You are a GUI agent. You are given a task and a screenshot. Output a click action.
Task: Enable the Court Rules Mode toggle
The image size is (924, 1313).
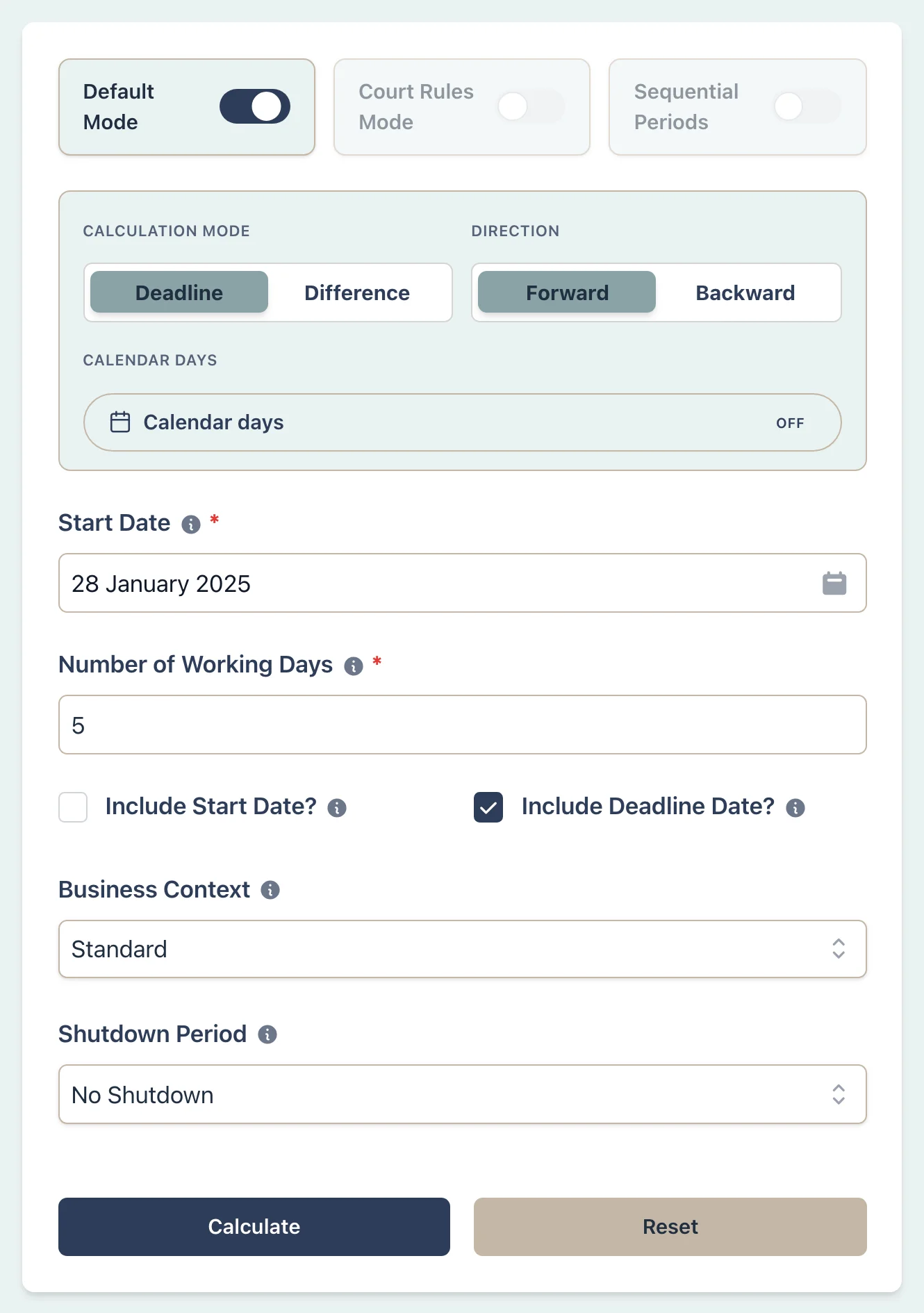529,106
